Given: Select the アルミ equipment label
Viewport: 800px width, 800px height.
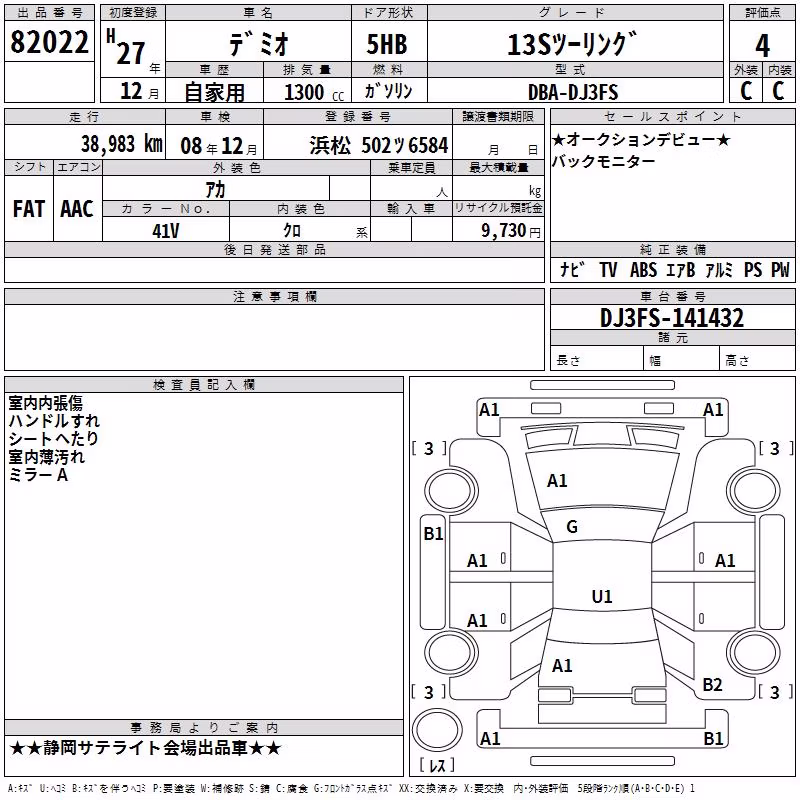Looking at the screenshot, I should click(x=719, y=269).
